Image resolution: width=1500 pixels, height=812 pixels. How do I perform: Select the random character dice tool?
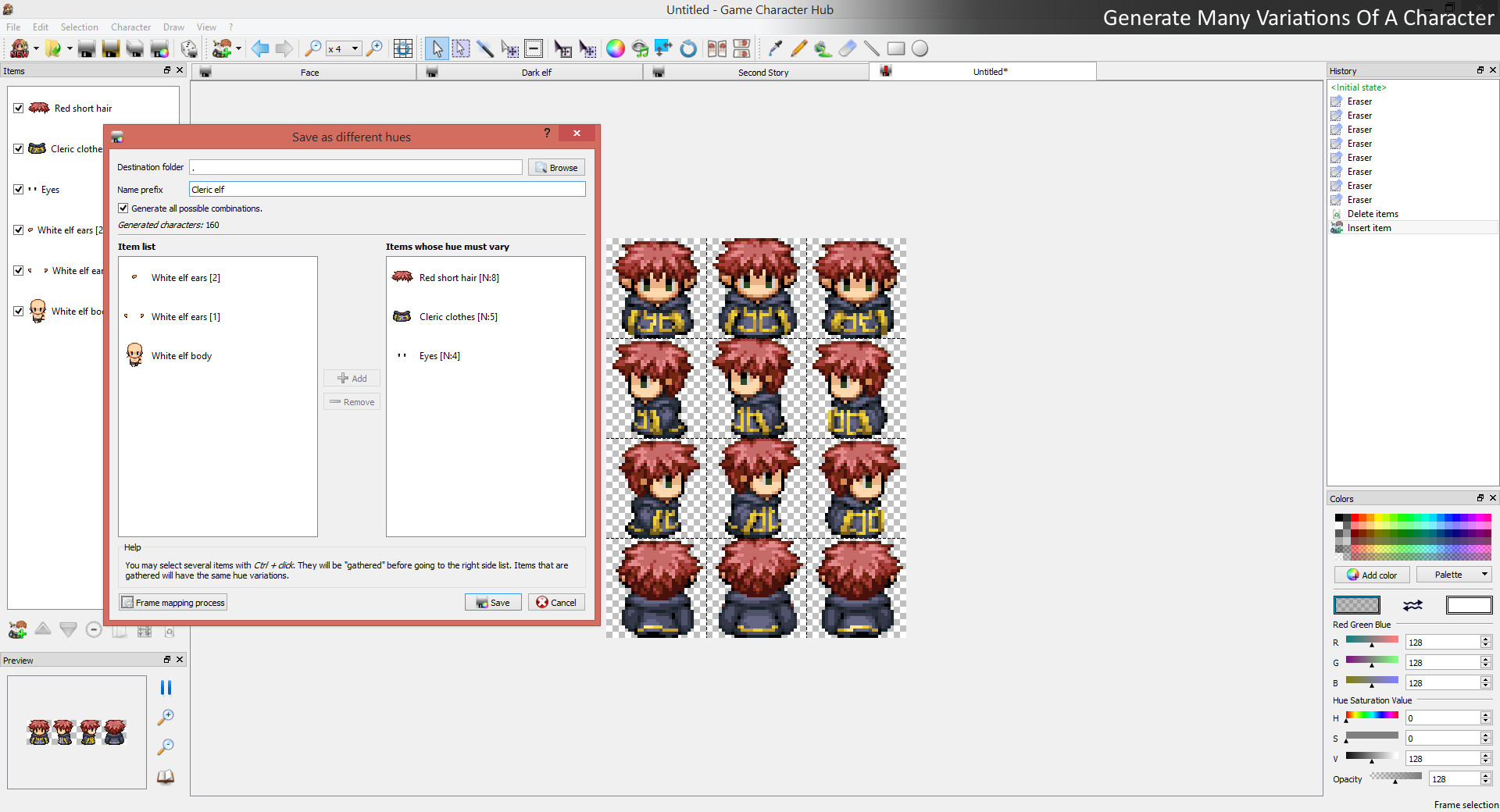point(188,48)
